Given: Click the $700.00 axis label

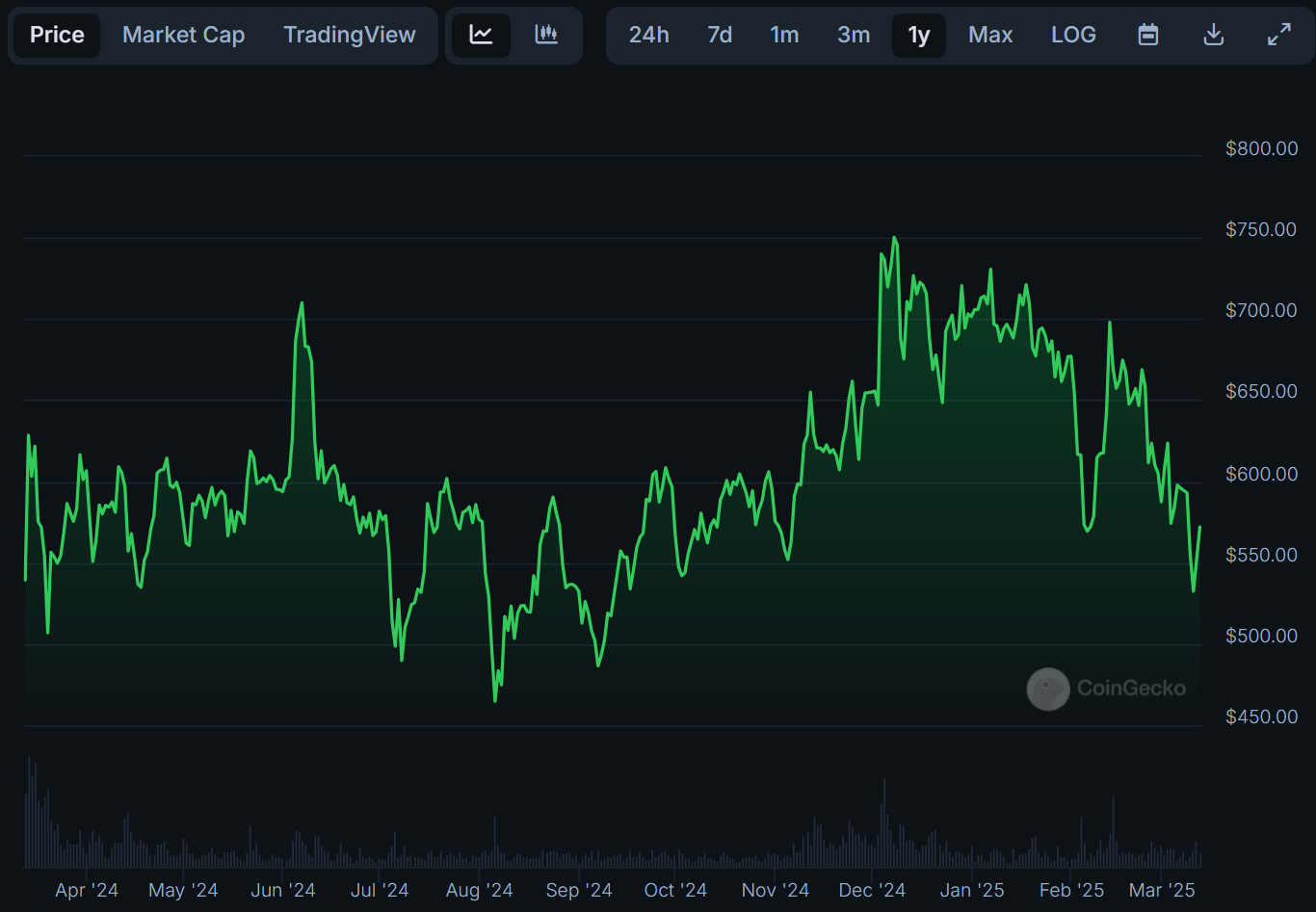Looking at the screenshot, I should pyautogui.click(x=1261, y=310).
